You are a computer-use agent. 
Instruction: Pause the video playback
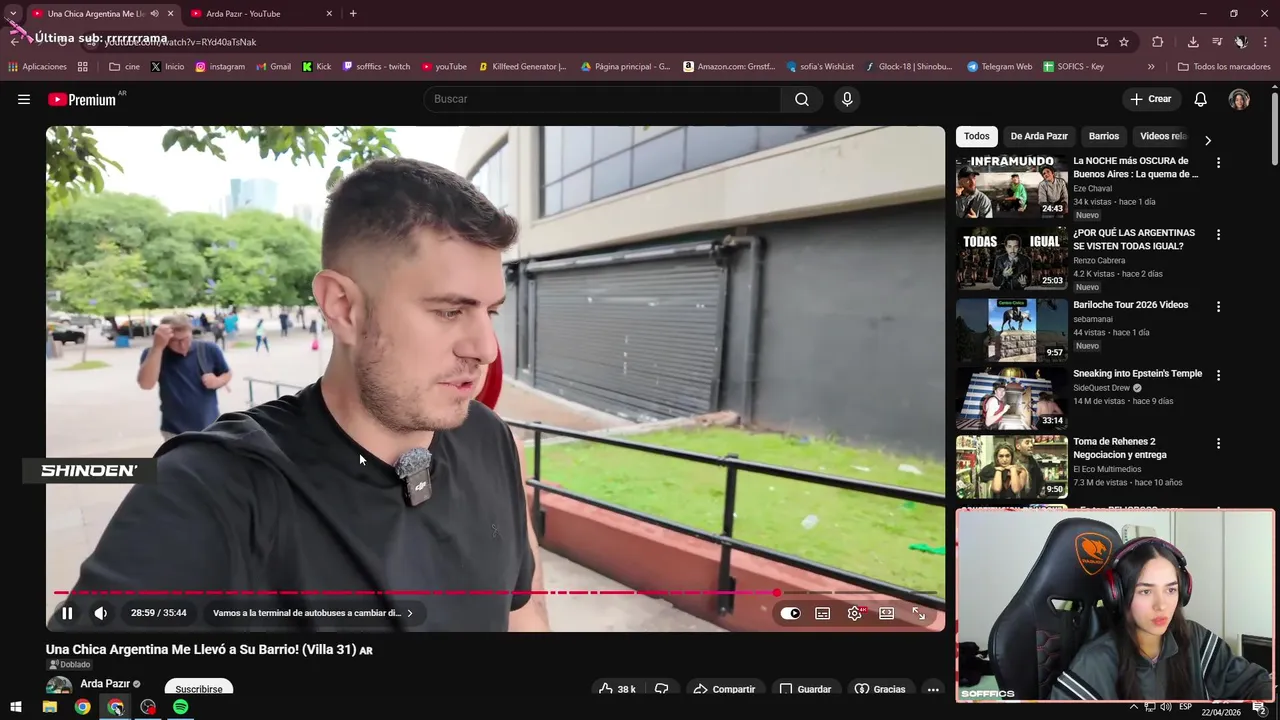click(67, 613)
